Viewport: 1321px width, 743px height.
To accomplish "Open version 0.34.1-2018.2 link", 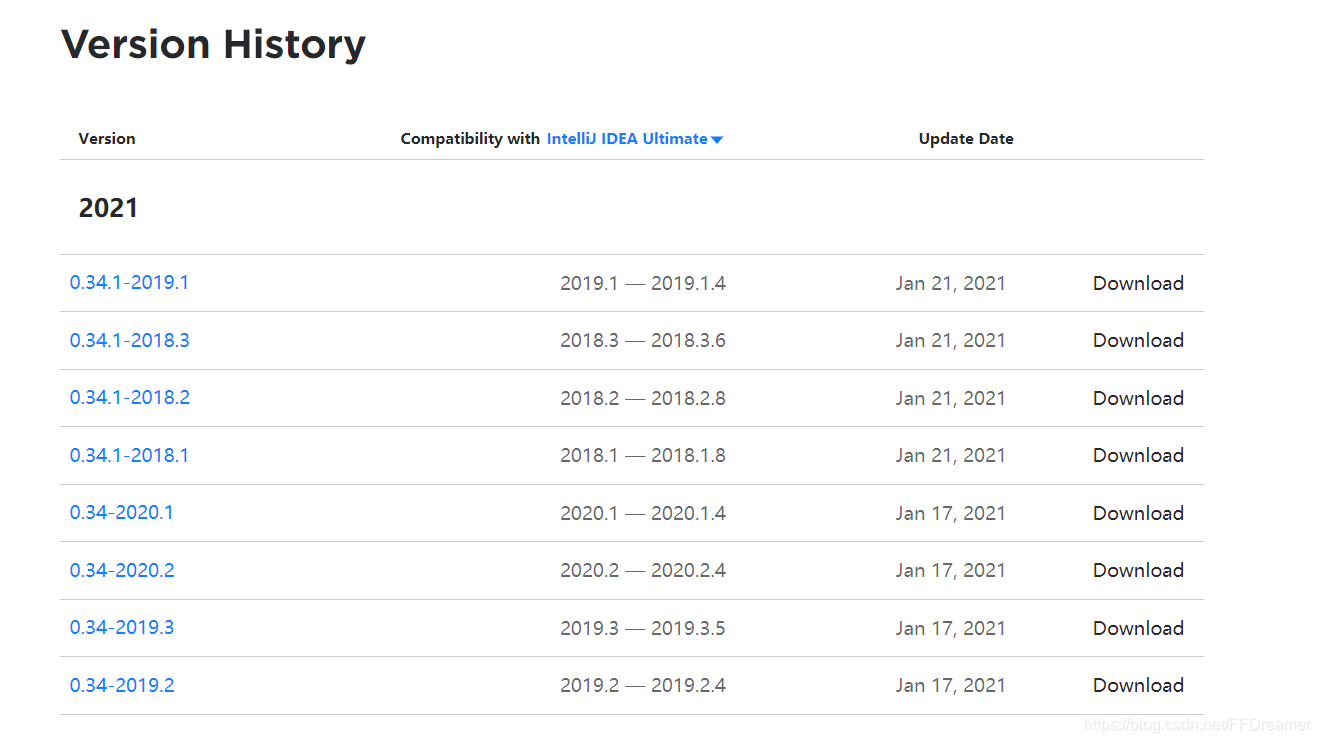I will pyautogui.click(x=129, y=398).
